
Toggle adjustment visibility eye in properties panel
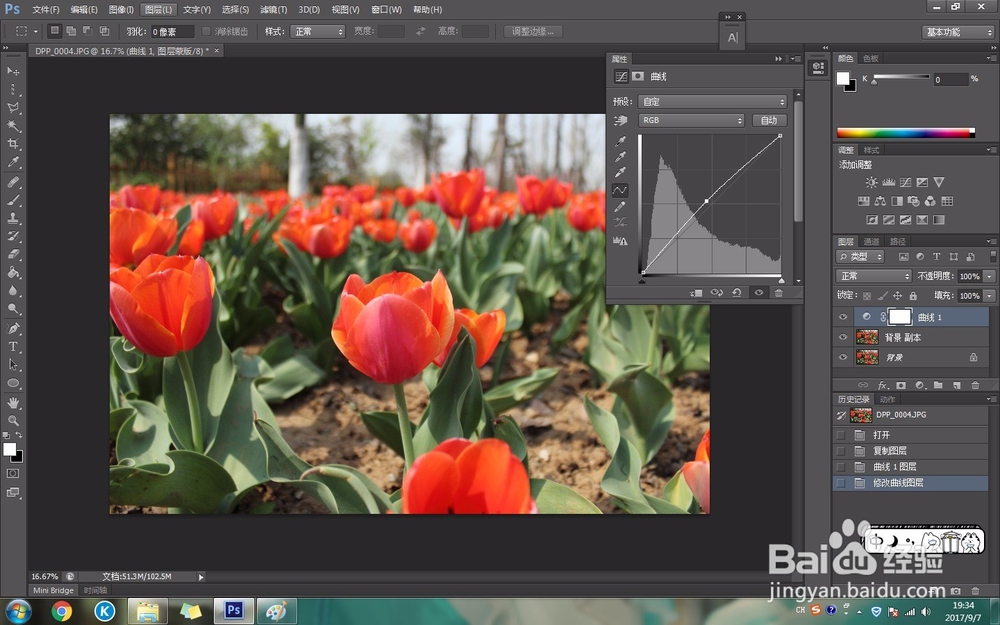click(x=759, y=293)
